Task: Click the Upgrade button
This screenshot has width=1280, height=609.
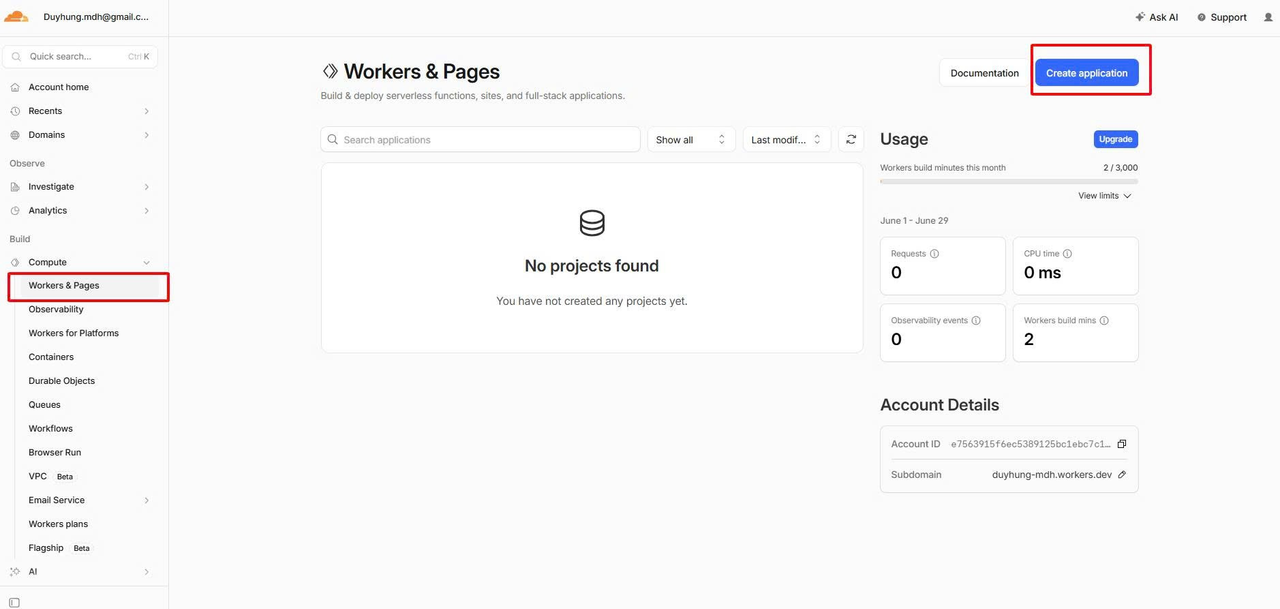Action: [1116, 139]
